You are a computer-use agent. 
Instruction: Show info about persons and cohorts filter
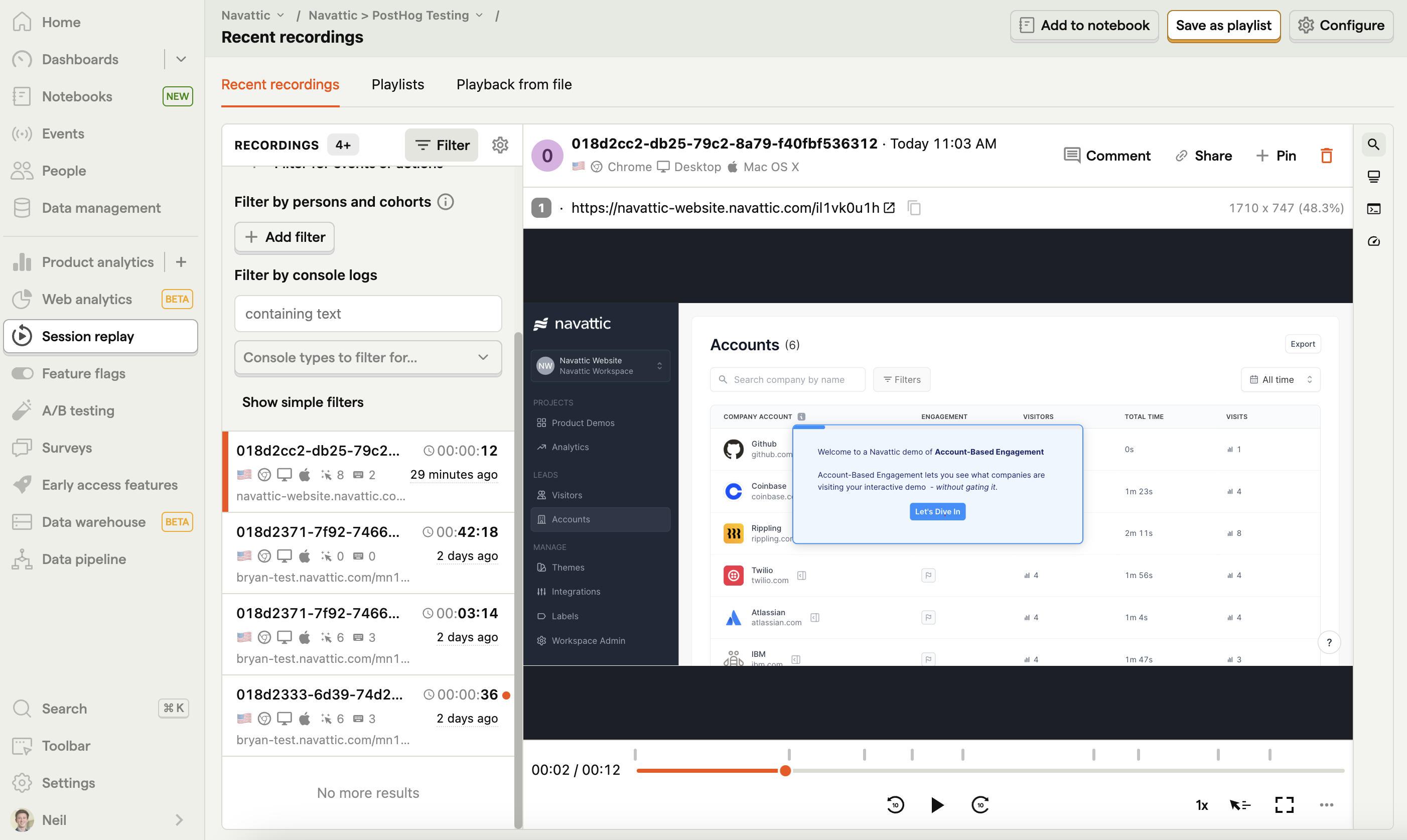[x=446, y=202]
